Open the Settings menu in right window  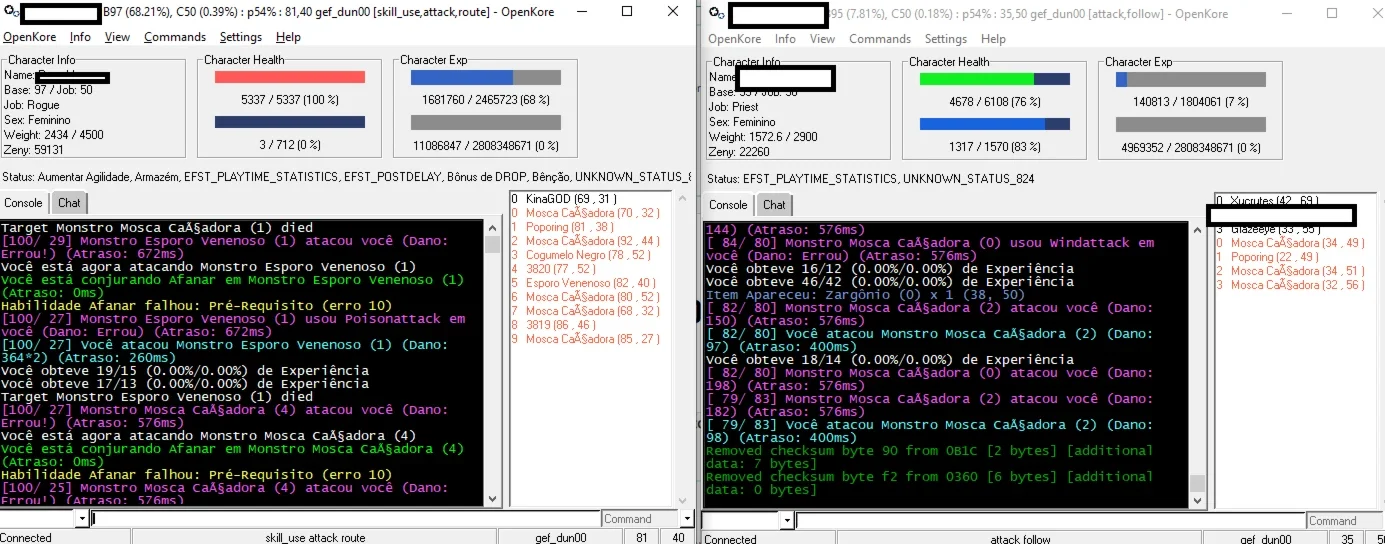point(945,39)
